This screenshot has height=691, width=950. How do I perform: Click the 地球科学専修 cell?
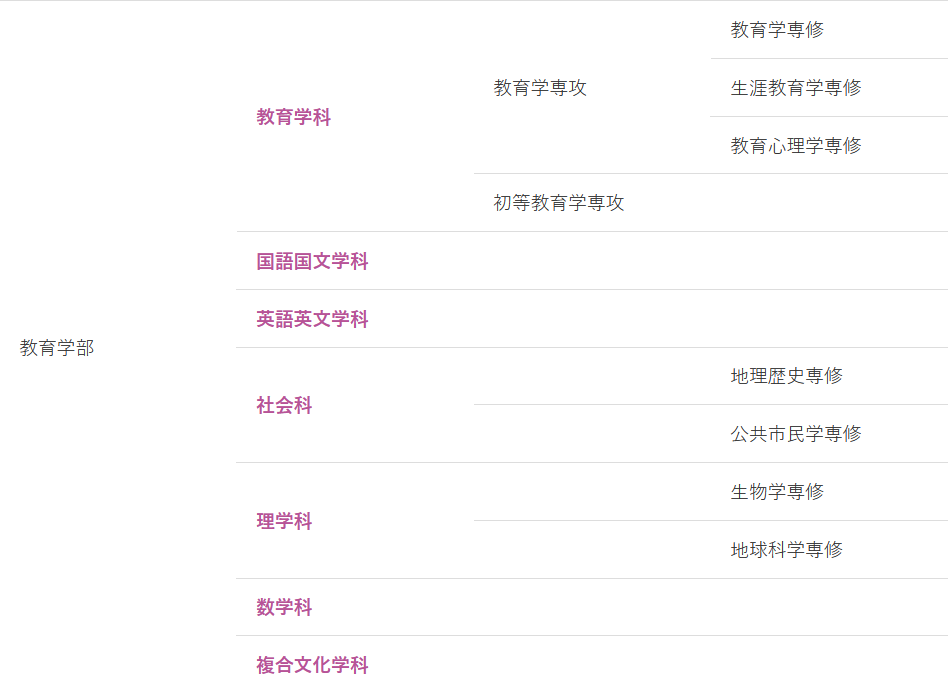click(x=786, y=550)
